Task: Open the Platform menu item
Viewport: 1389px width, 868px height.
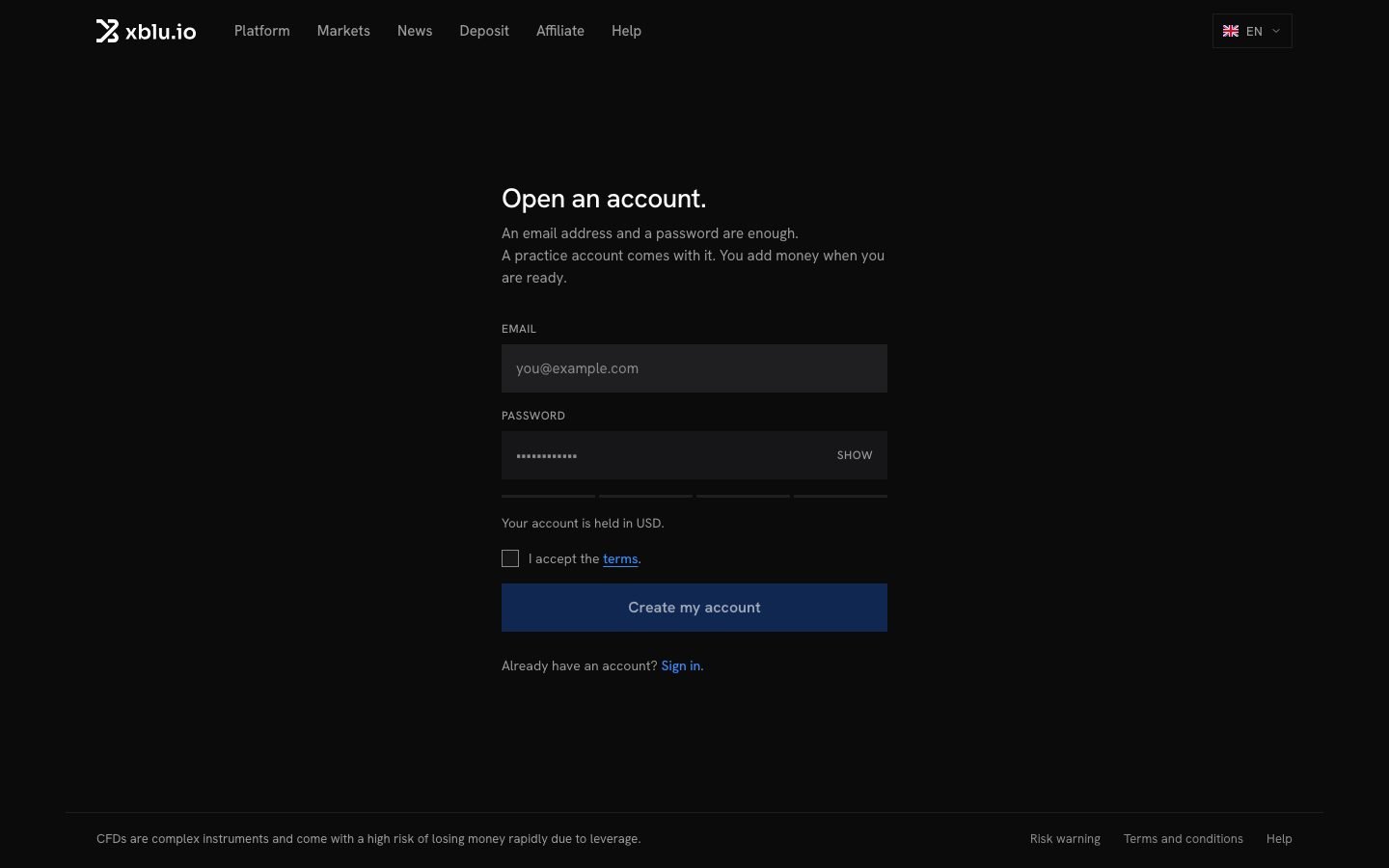Action: point(261,31)
